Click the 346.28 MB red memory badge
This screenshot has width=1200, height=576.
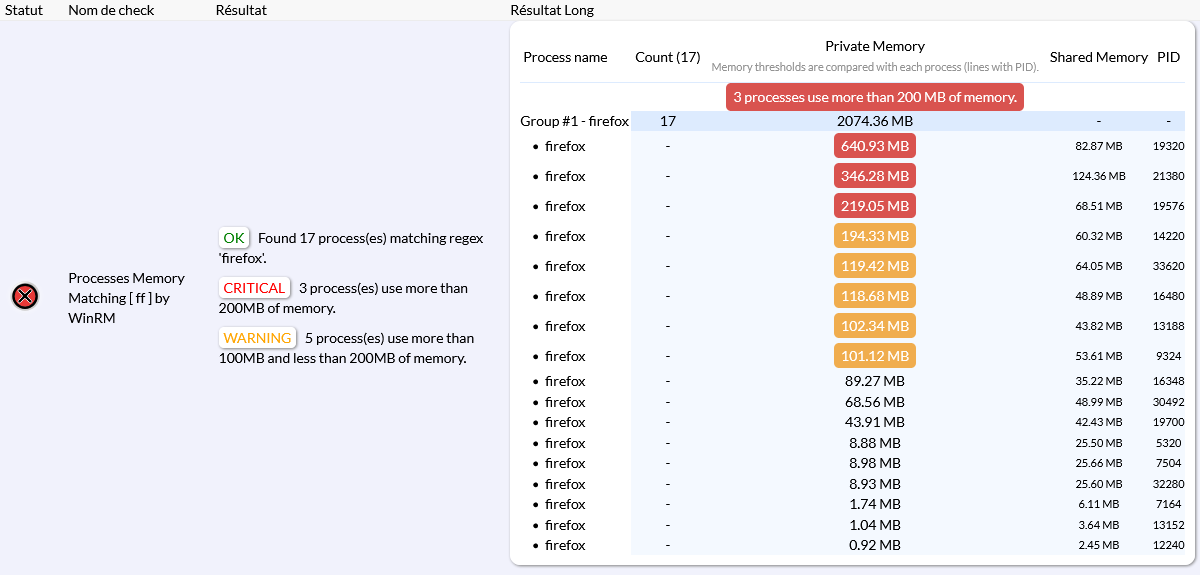coord(874,176)
